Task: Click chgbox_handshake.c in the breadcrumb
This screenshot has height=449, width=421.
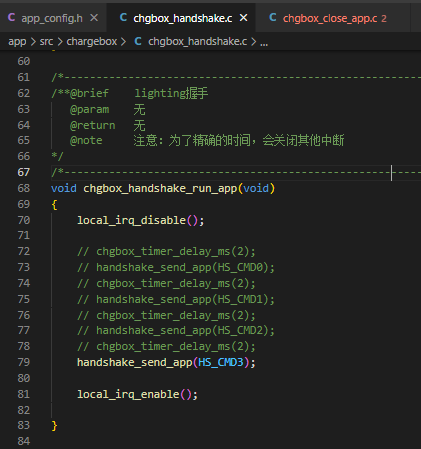Action: pos(198,42)
